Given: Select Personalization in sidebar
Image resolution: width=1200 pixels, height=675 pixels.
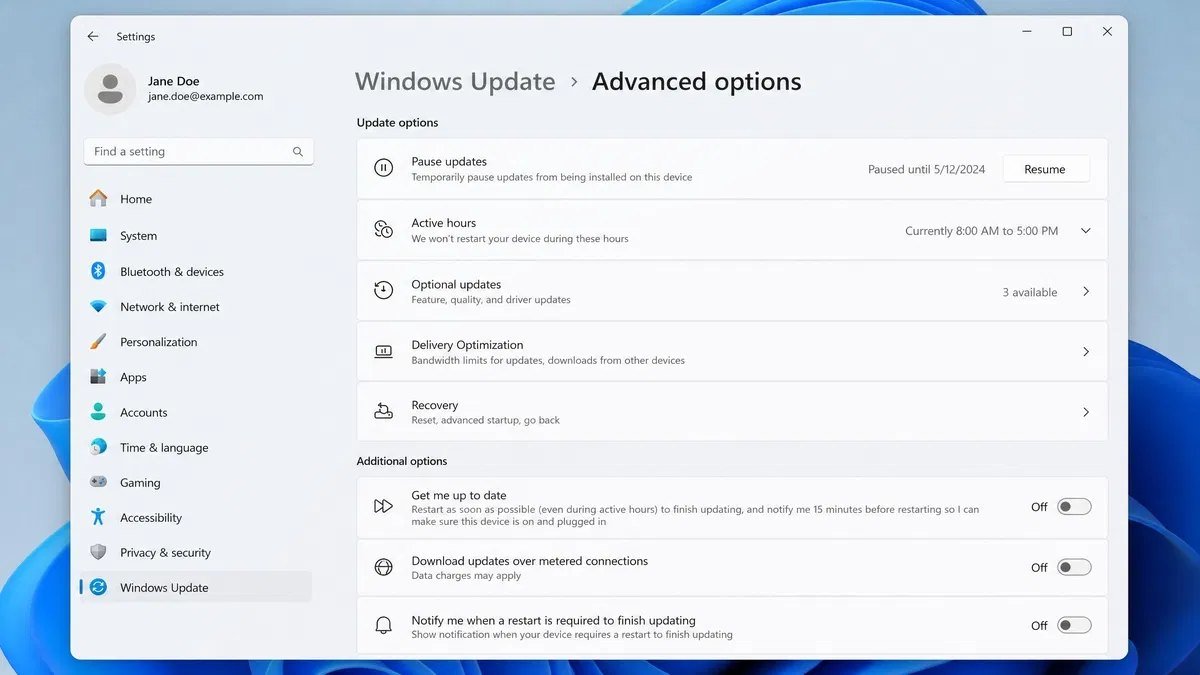Looking at the screenshot, I should 197,342.
